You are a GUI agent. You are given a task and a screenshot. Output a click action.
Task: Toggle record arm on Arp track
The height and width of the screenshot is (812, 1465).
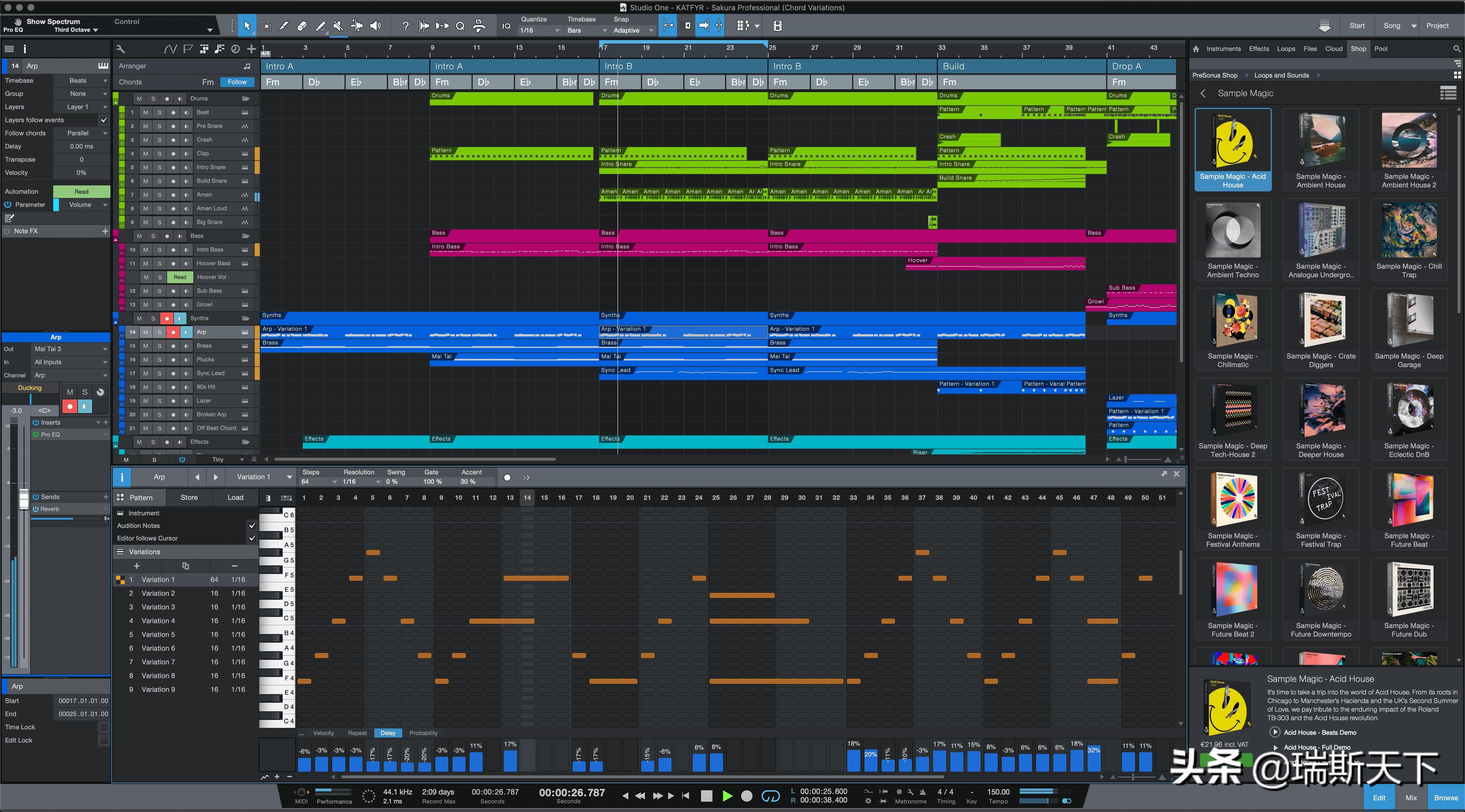pyautogui.click(x=173, y=332)
